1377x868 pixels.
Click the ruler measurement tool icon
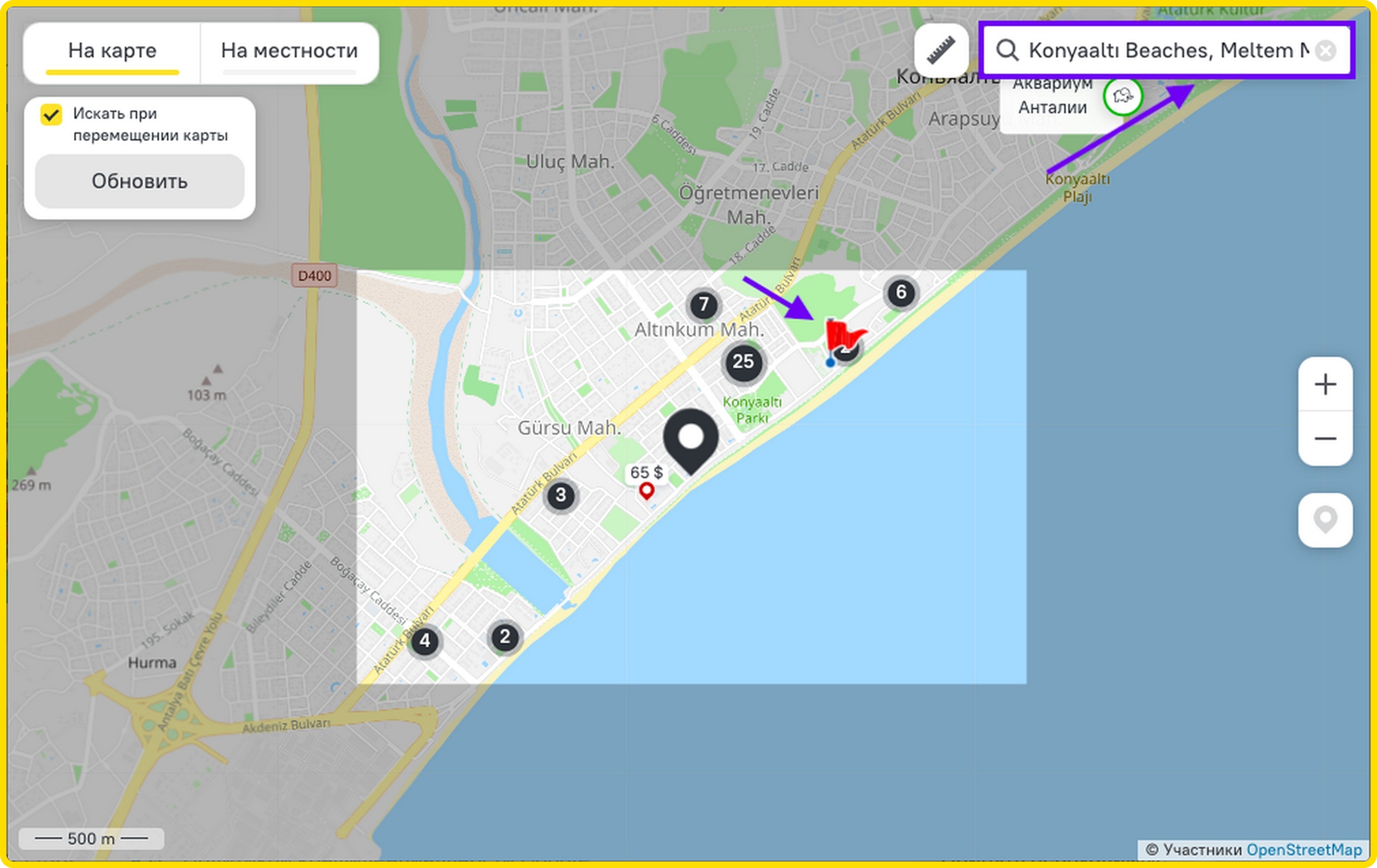point(941,51)
